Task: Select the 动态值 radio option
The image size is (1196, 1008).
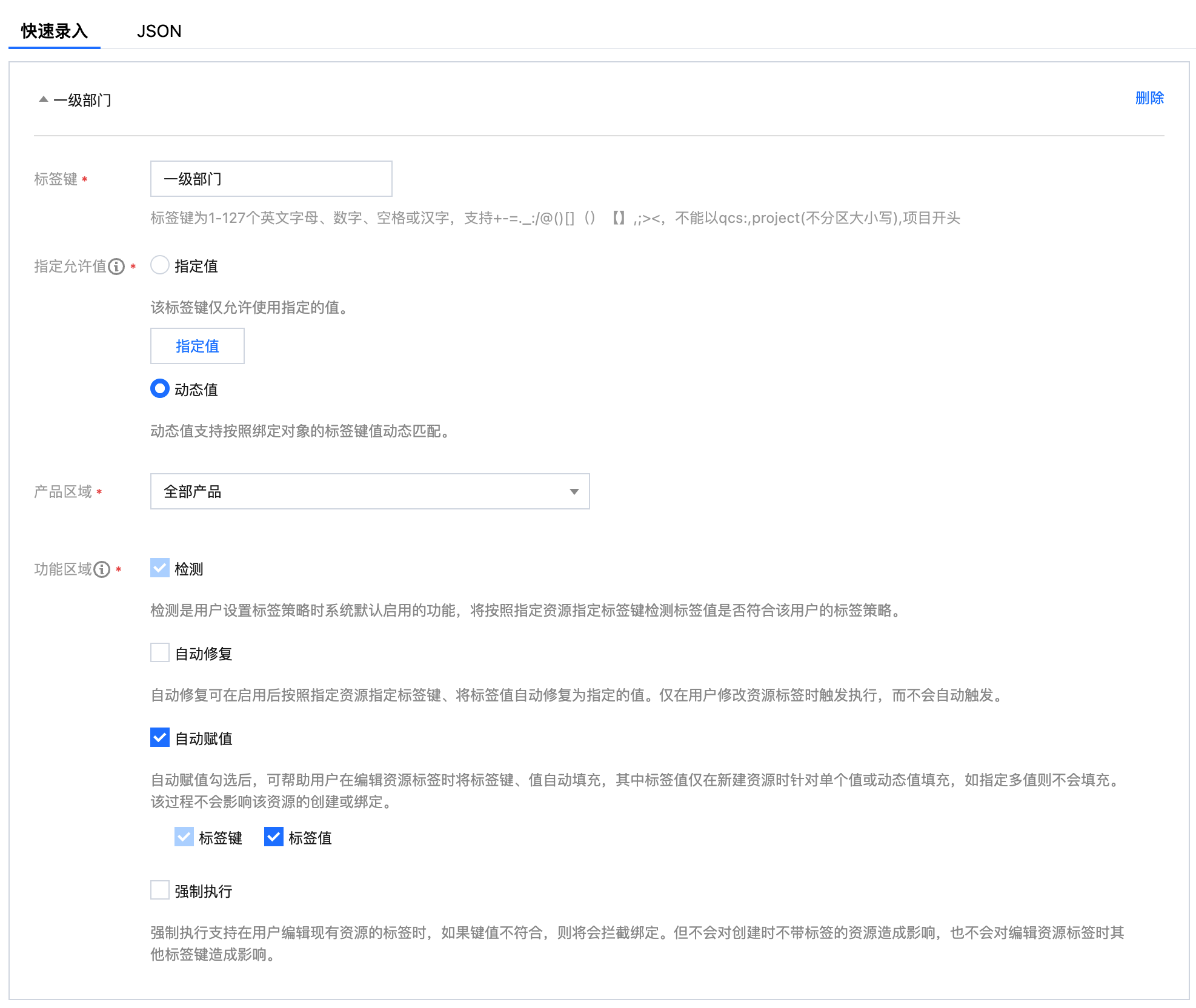Action: pos(160,389)
